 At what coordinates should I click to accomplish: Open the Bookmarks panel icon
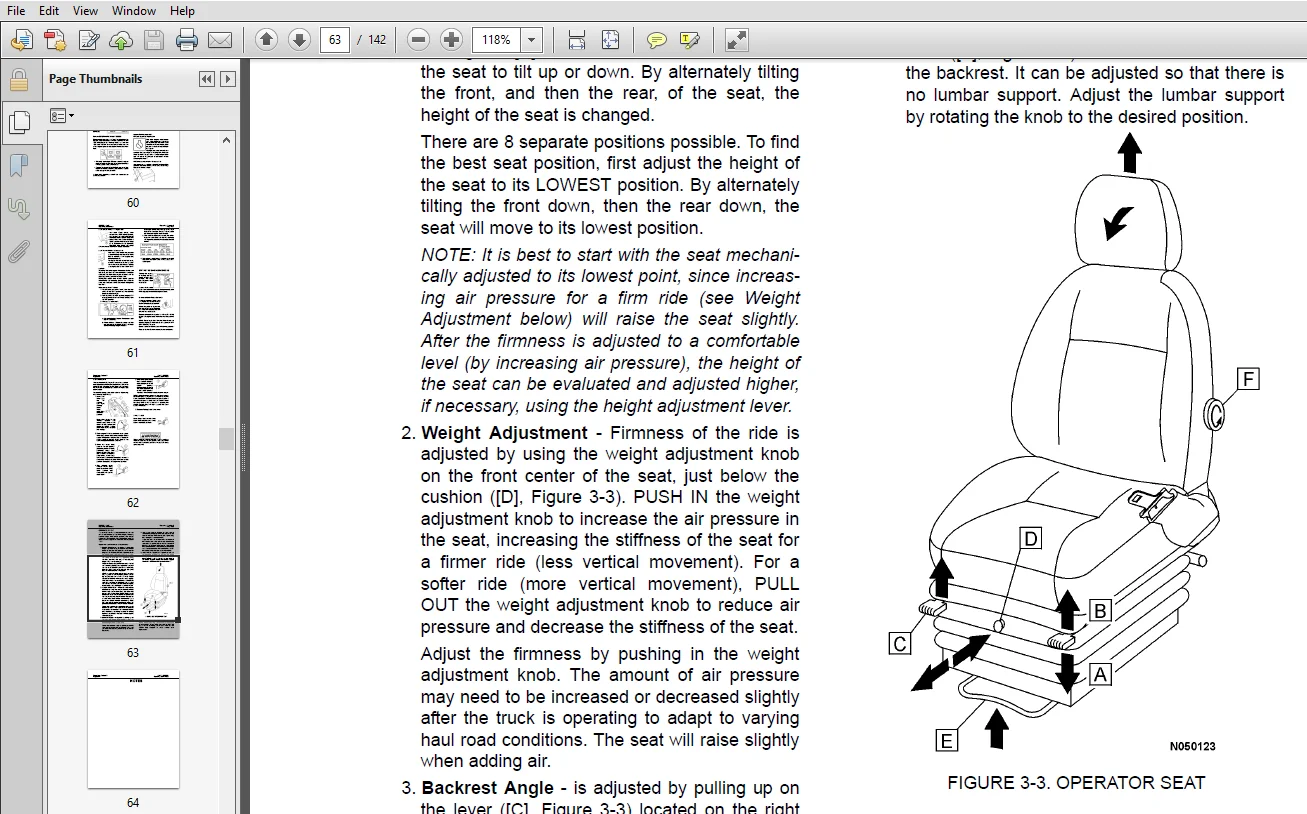19,165
